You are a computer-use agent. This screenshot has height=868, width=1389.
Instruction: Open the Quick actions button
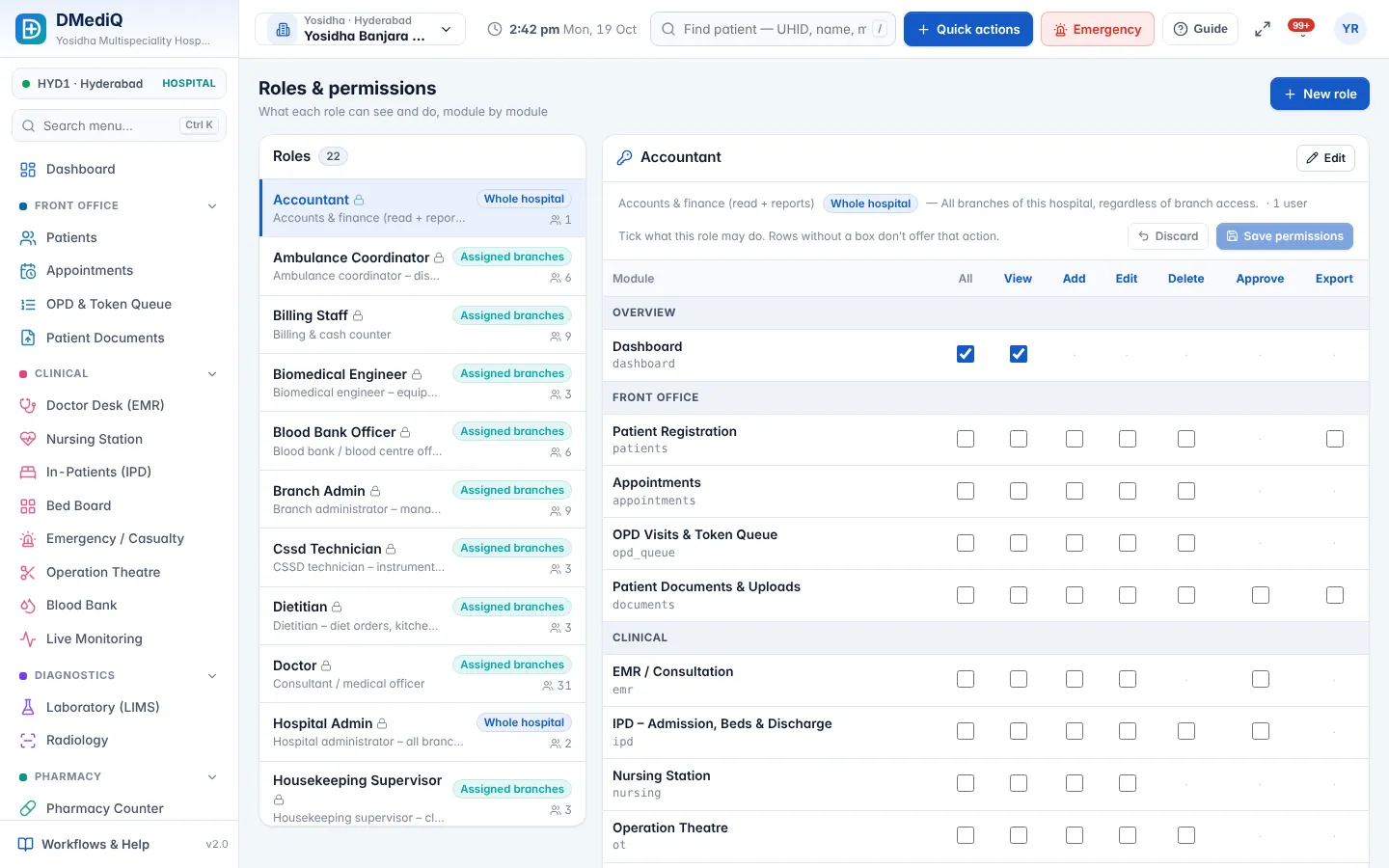click(x=968, y=29)
